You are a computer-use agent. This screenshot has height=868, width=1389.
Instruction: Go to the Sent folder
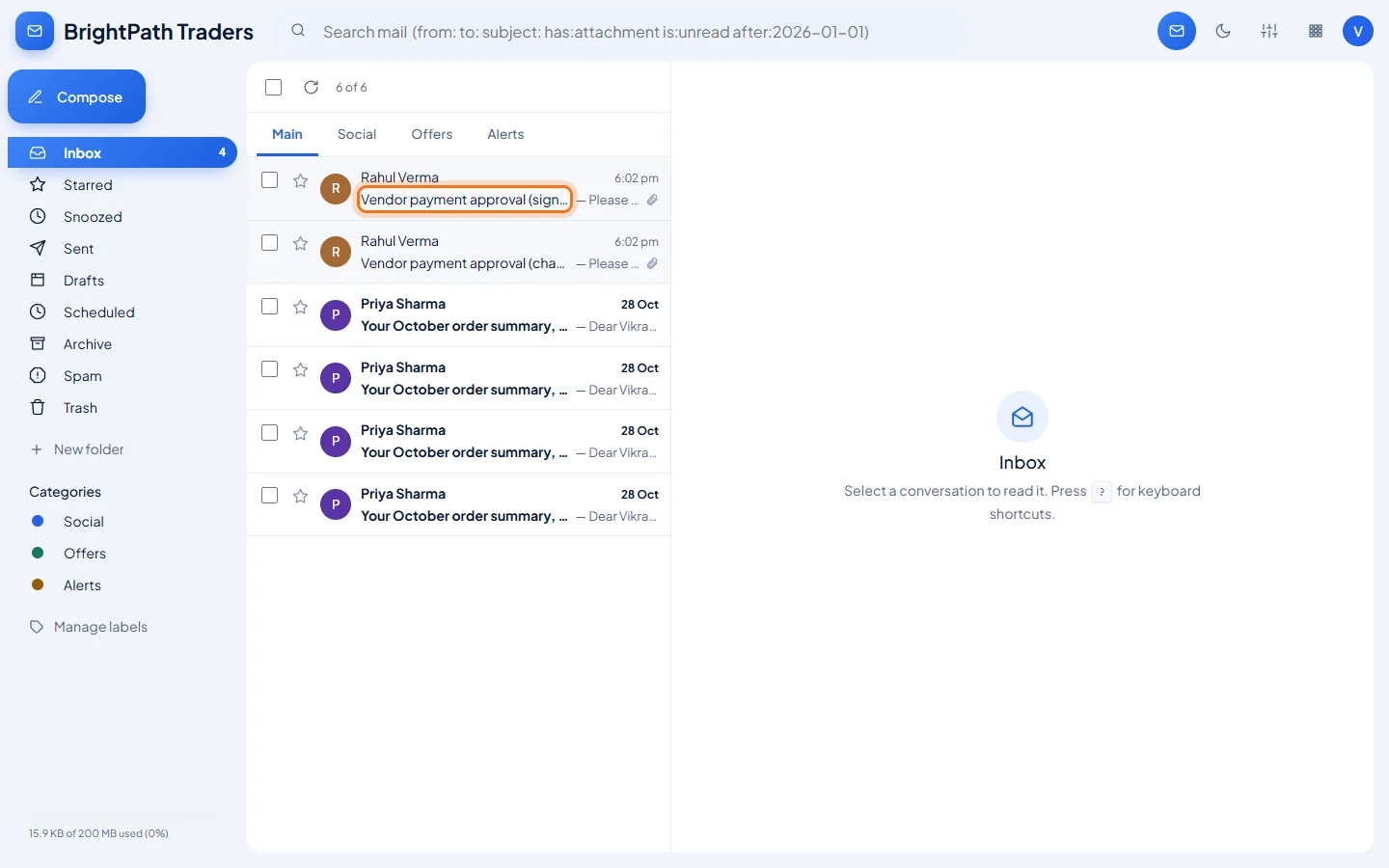coord(123,249)
